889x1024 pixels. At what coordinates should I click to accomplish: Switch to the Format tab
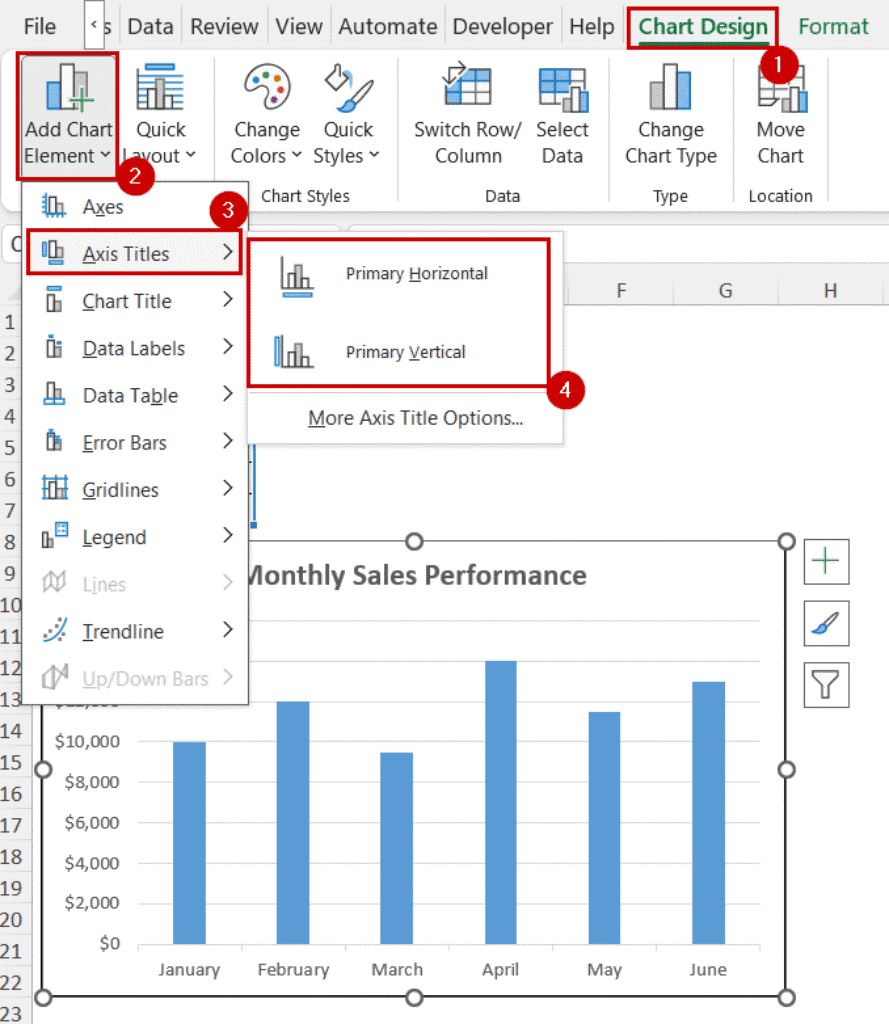[x=833, y=27]
